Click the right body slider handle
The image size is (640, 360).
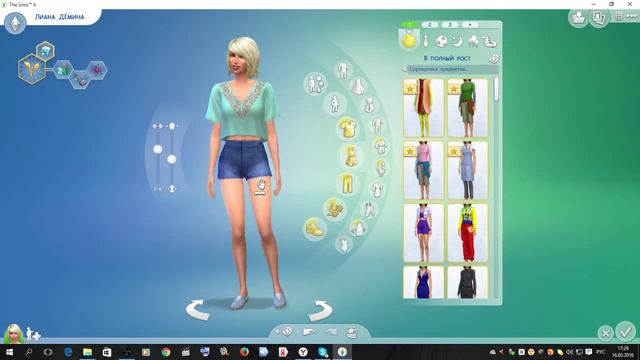[172, 159]
